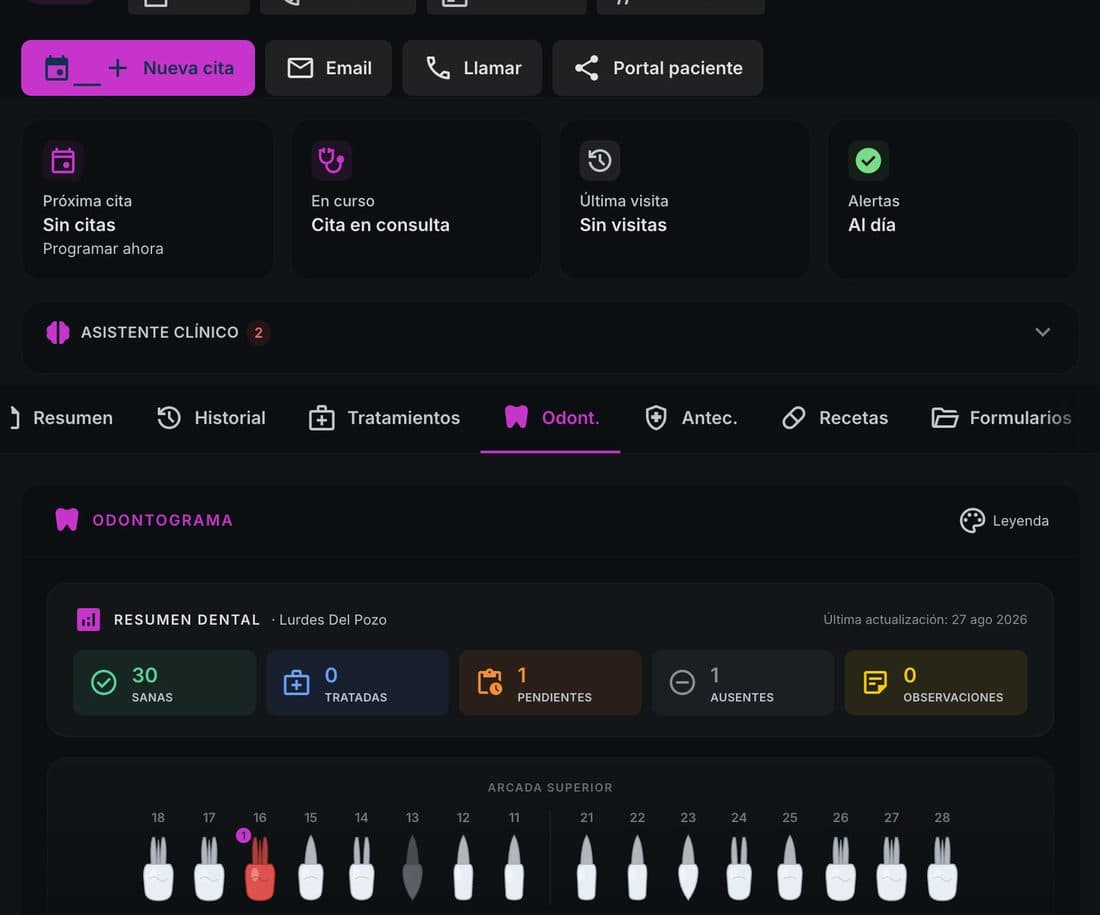Click the 1 Pendientes card
The width and height of the screenshot is (1100, 915).
[x=550, y=683]
